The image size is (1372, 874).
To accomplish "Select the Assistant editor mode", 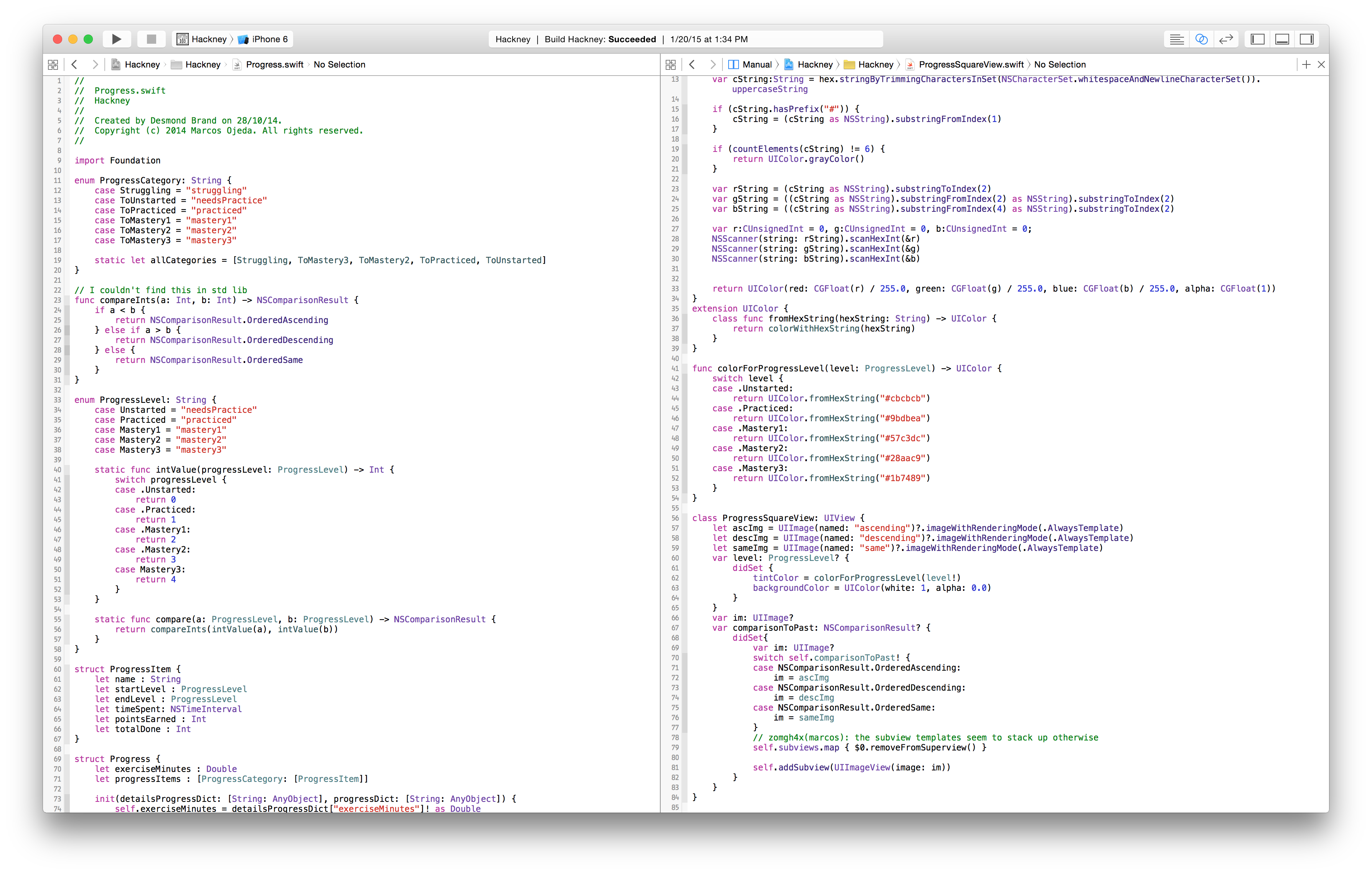I will coord(1201,39).
